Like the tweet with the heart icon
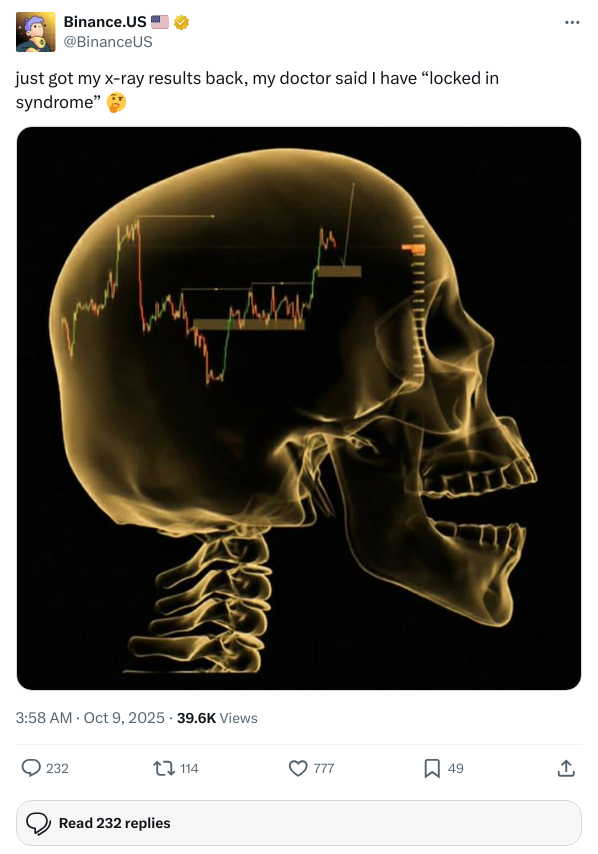Image resolution: width=598 pixels, height=854 pixels. click(x=298, y=768)
